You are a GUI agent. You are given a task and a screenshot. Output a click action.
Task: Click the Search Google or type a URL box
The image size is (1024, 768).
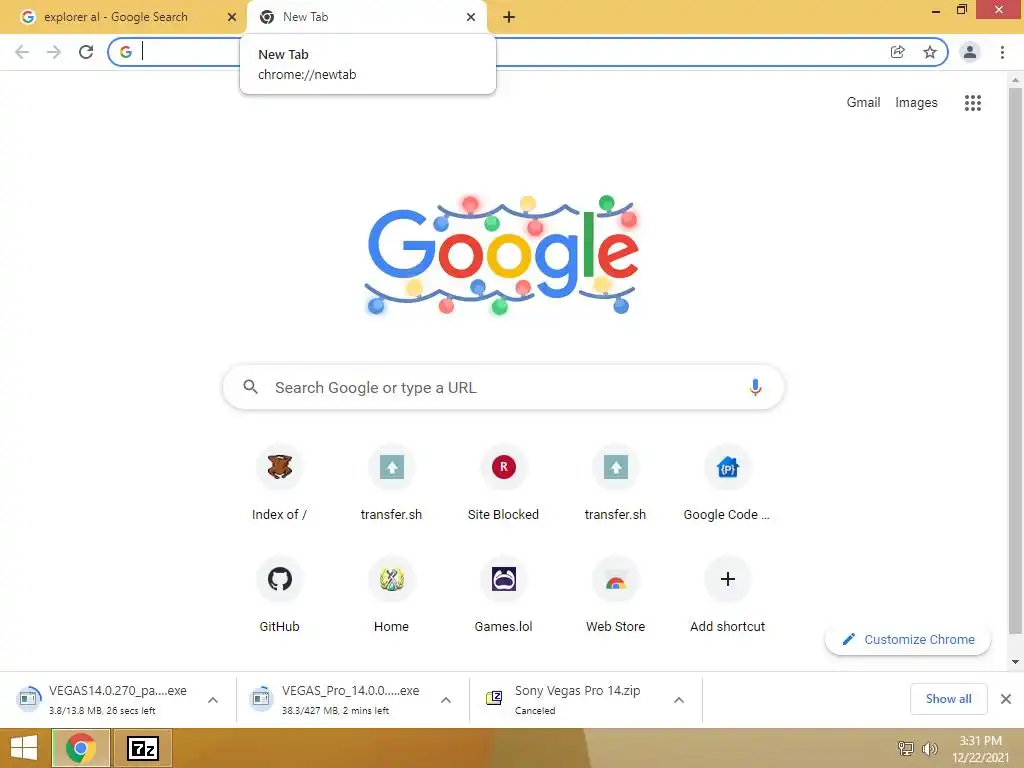[504, 387]
